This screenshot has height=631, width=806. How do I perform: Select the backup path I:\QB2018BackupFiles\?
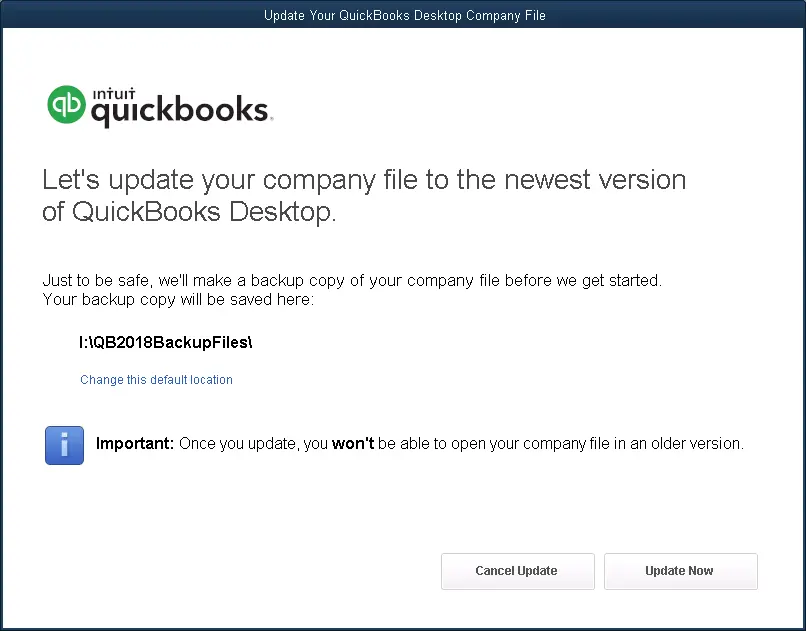[x=164, y=342]
